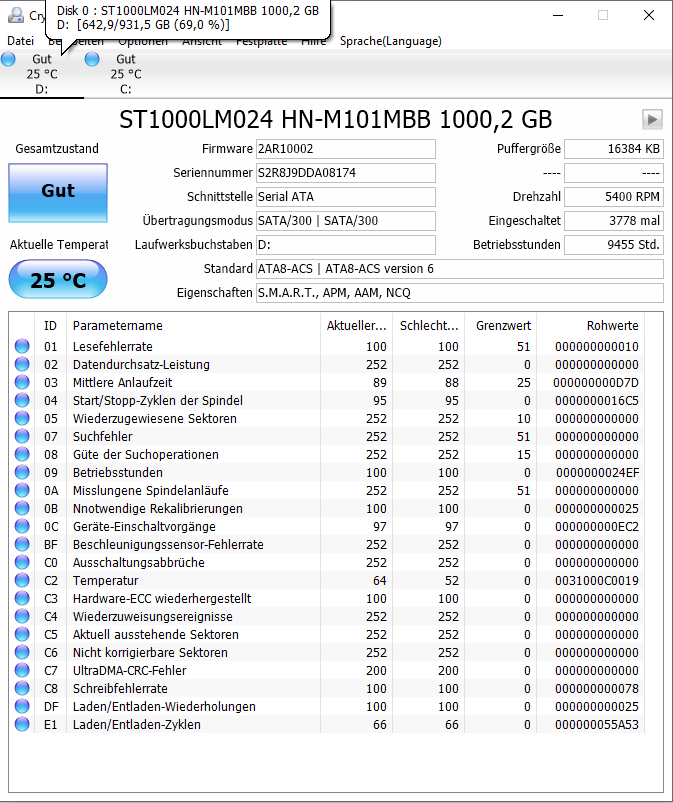The width and height of the screenshot is (673, 803).
Task: Click status orb of Geräte-Einschaltvorgänge row
Action: [22, 526]
